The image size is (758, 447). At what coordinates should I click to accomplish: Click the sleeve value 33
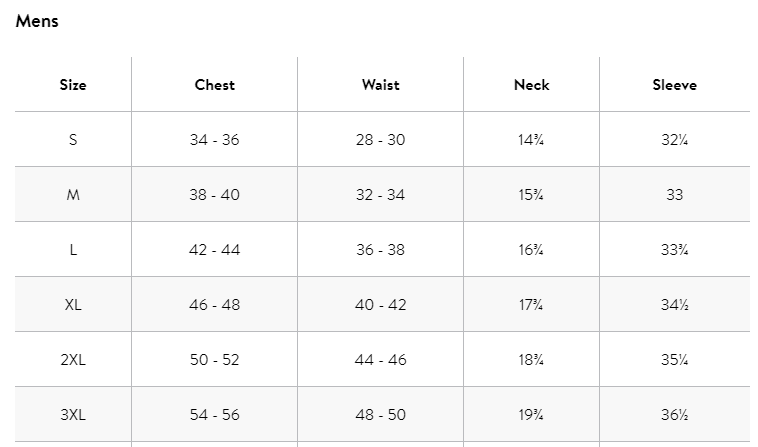pos(674,195)
